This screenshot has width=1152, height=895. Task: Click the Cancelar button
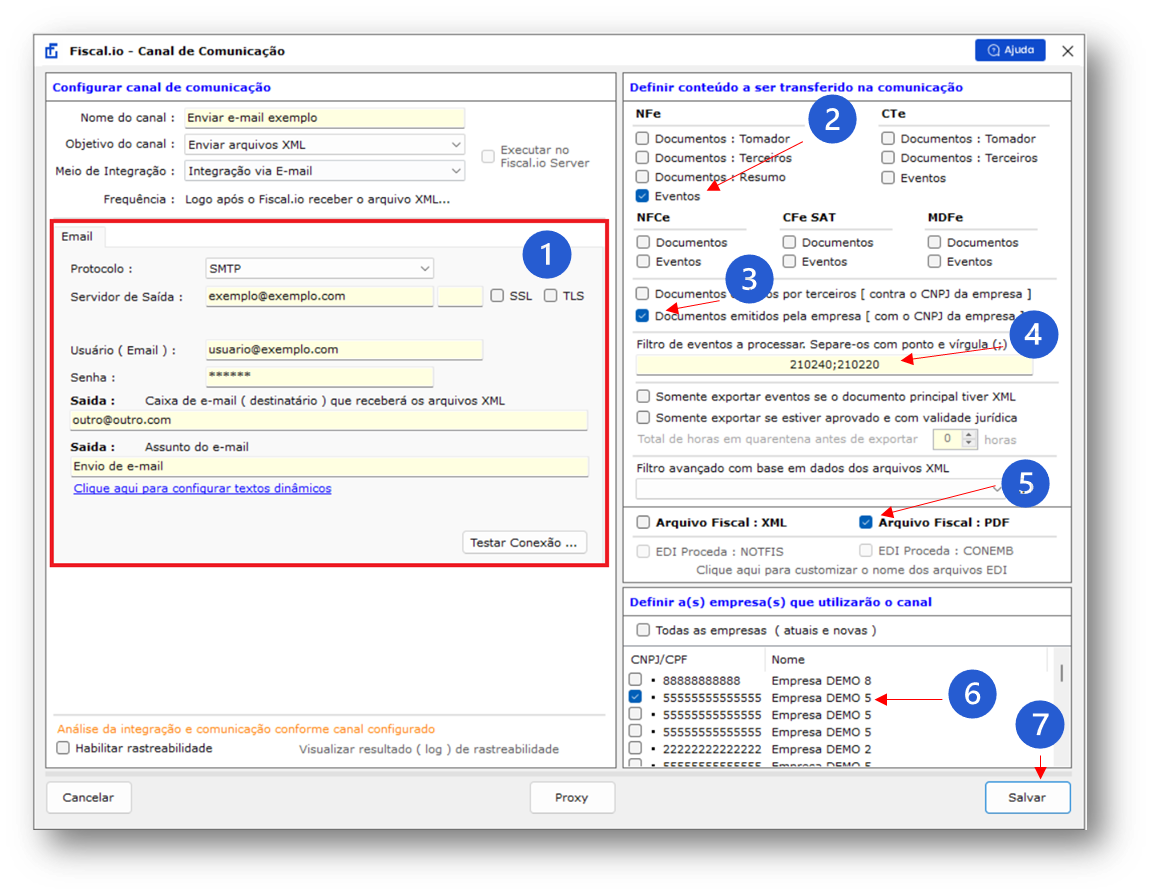(88, 797)
